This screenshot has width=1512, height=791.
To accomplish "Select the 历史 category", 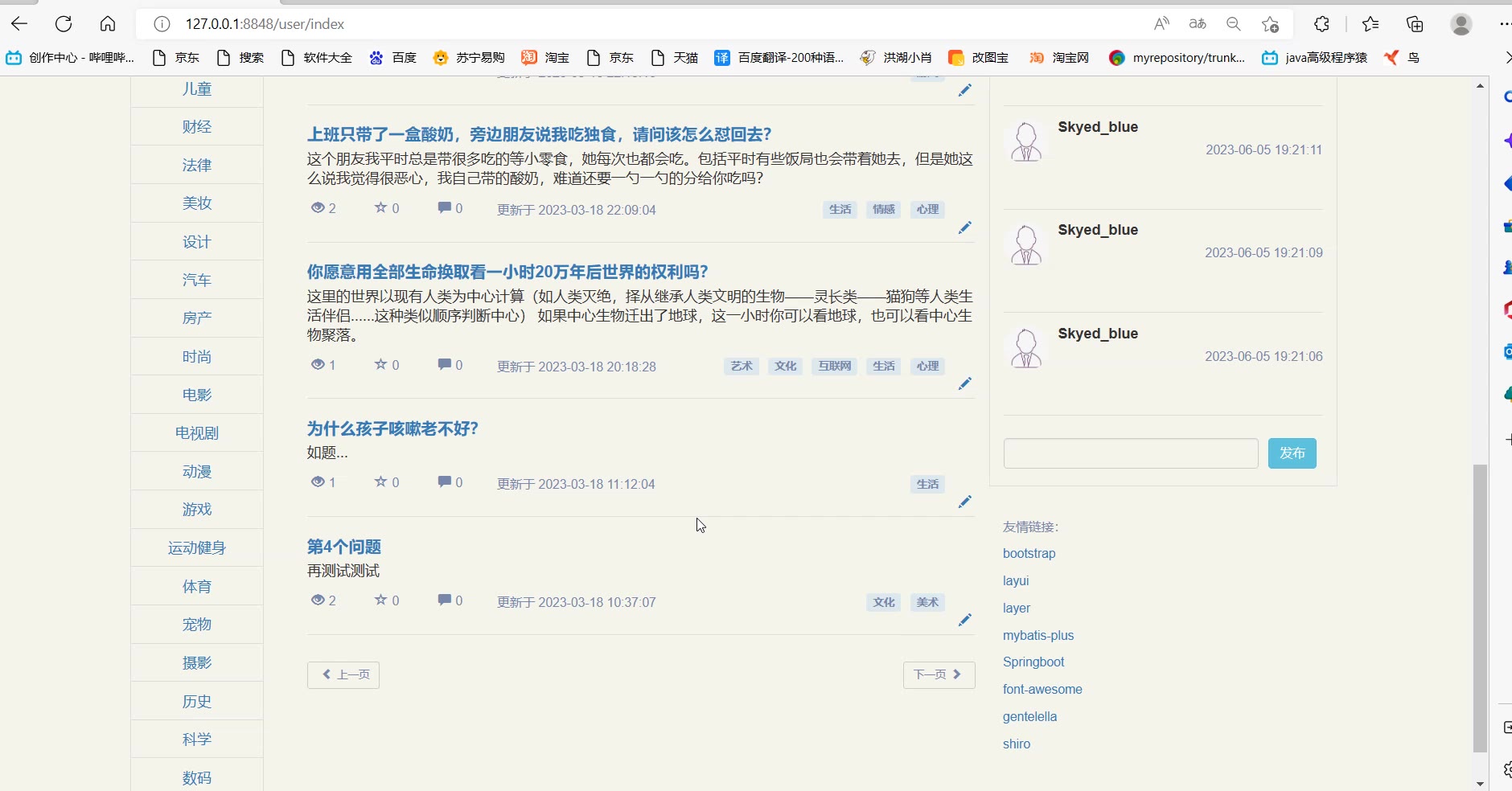I will (197, 701).
